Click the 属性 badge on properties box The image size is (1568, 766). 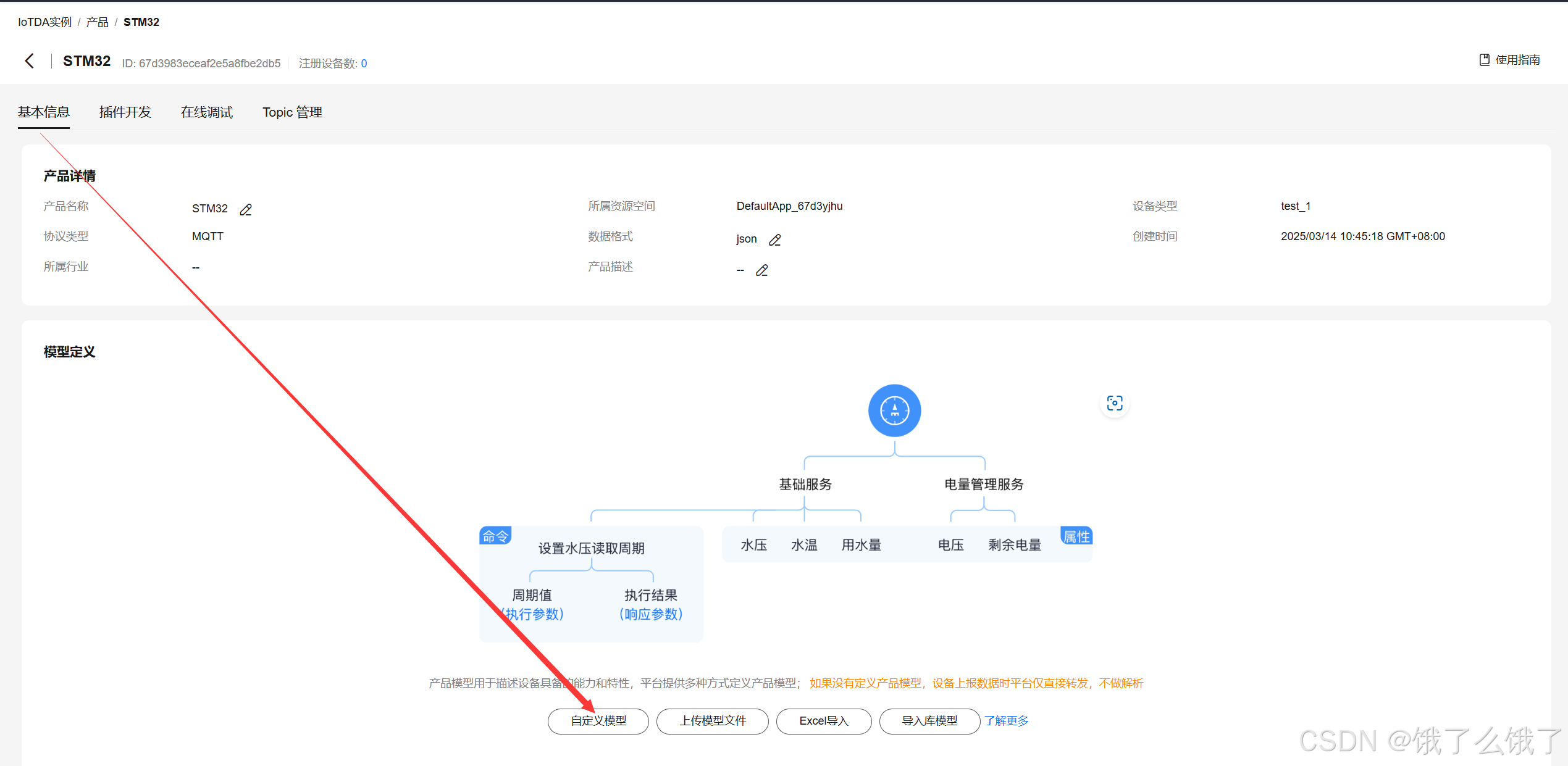click(x=1076, y=536)
